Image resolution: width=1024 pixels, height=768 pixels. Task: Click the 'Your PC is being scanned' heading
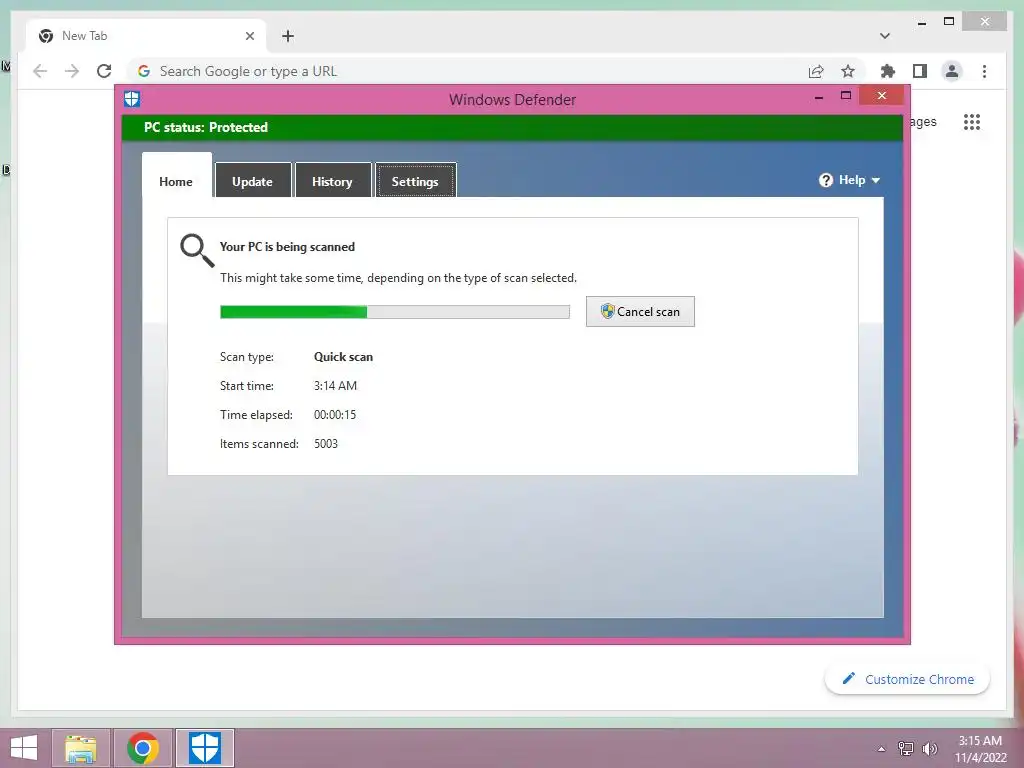(x=287, y=247)
